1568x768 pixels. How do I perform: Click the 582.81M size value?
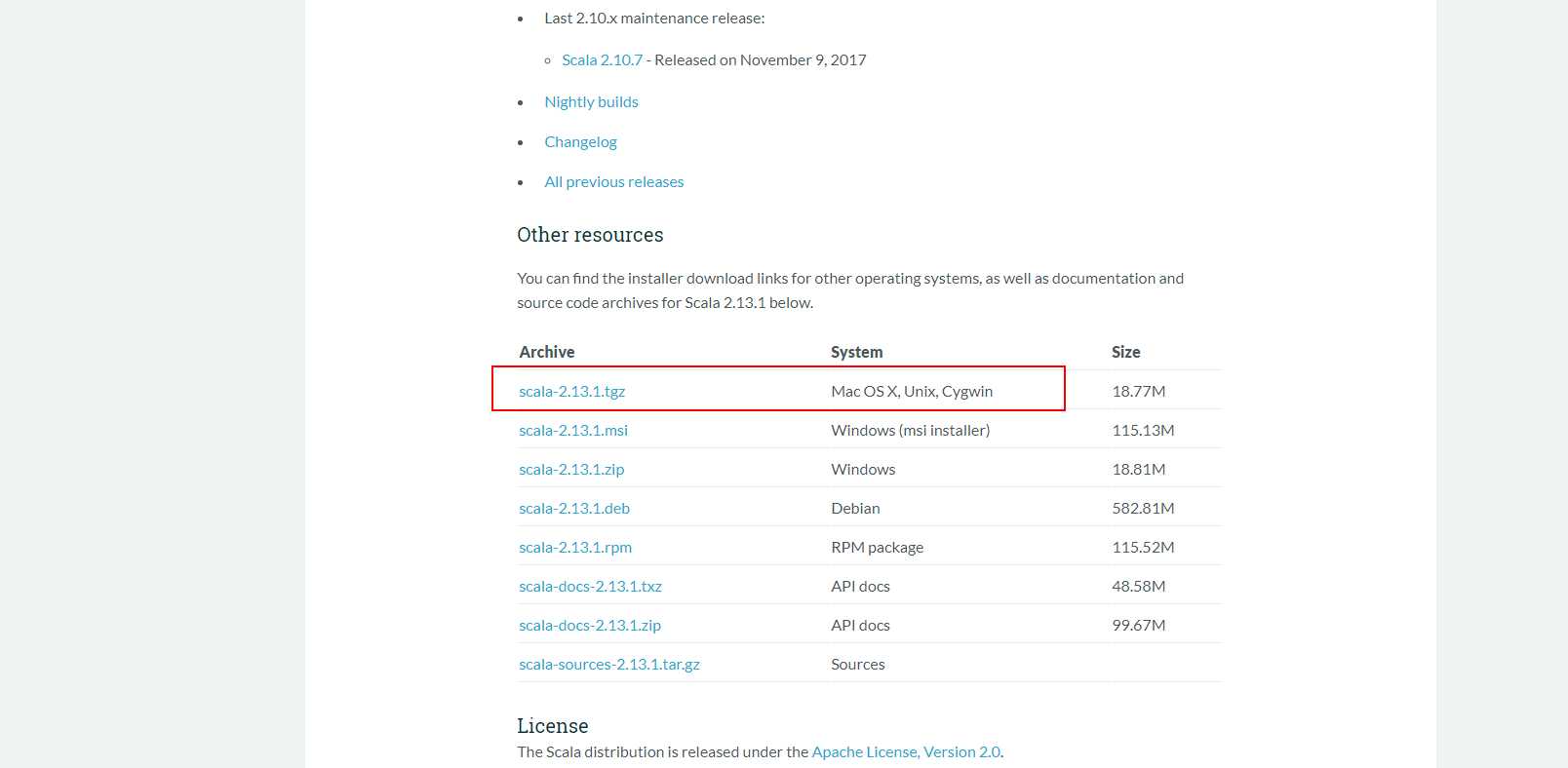pos(1143,509)
